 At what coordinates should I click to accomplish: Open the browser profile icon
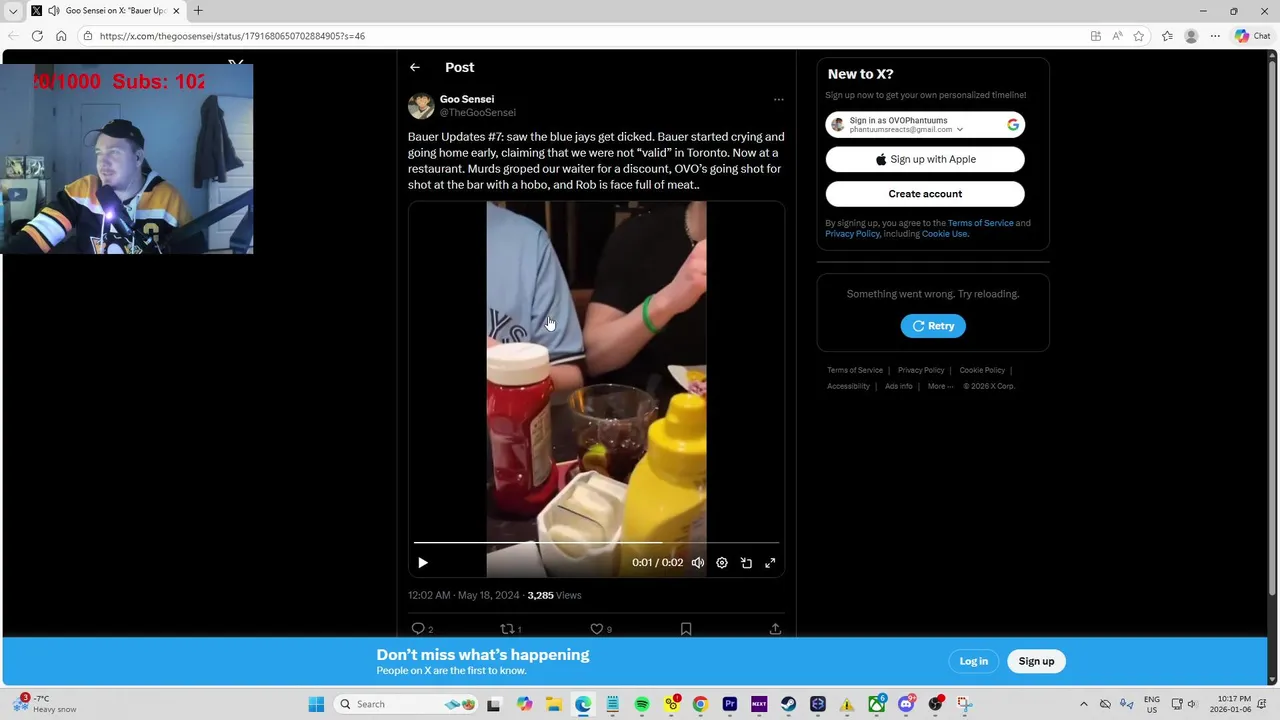pyautogui.click(x=1191, y=36)
